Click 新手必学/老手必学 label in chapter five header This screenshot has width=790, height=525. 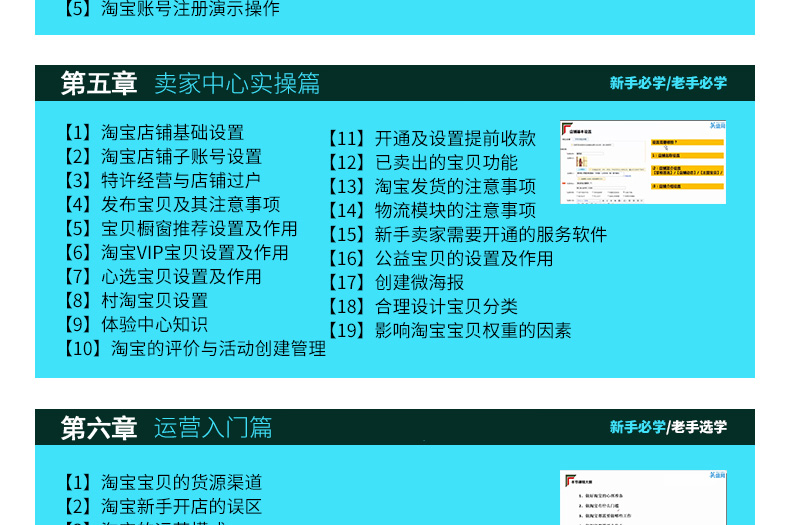coord(668,83)
